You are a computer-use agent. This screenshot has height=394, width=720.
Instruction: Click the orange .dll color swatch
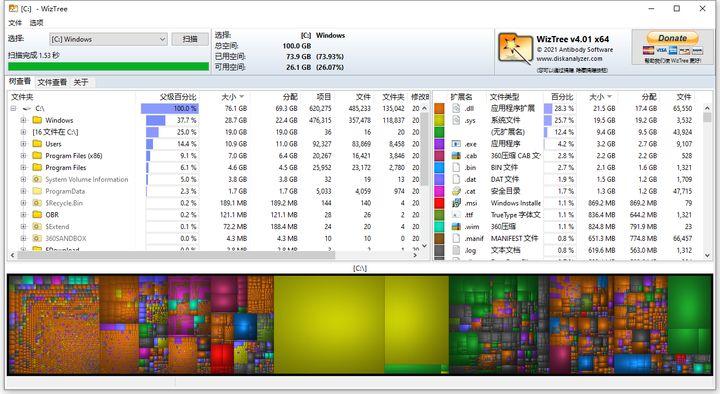[x=439, y=108]
